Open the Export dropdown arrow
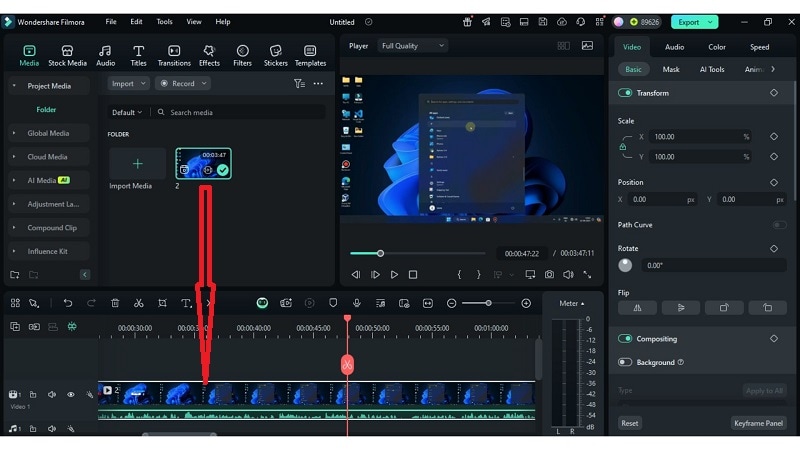The image size is (800, 450). [x=710, y=22]
